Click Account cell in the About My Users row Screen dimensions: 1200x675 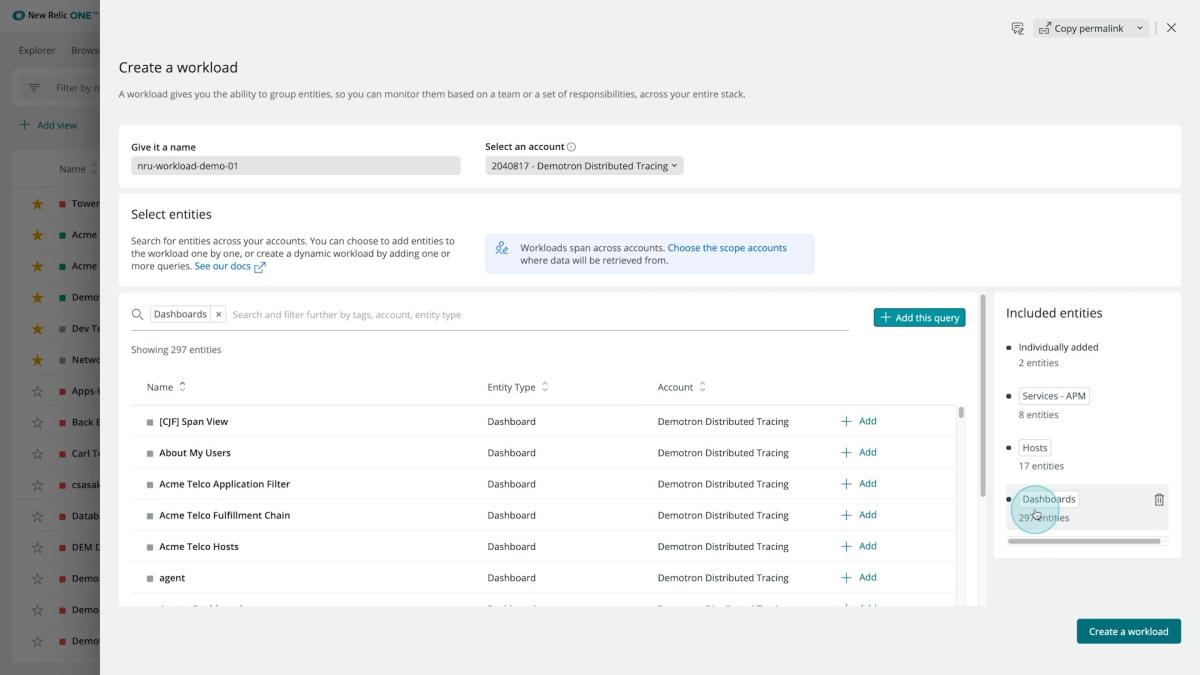(723, 453)
